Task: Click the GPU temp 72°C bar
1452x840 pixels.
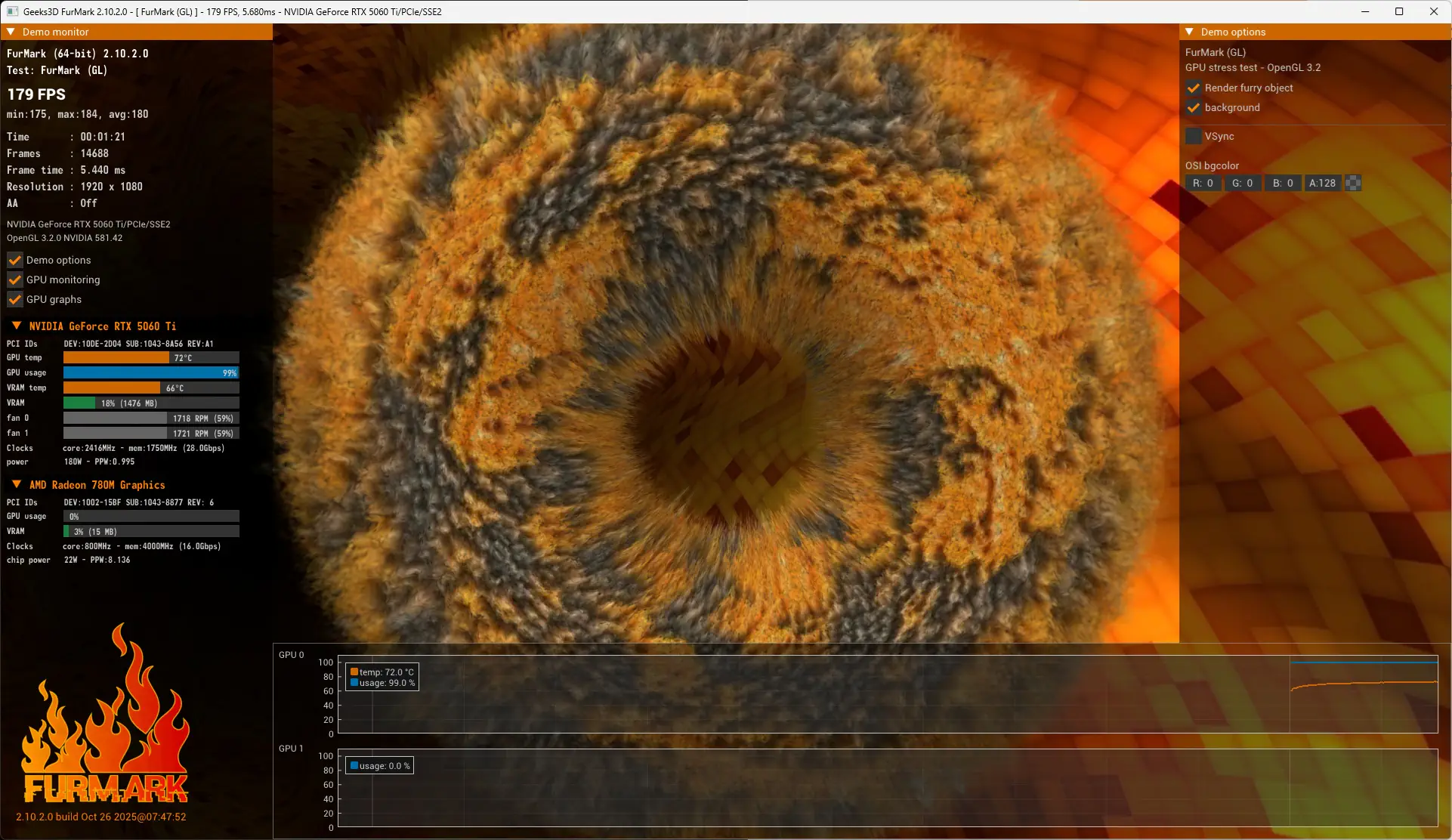Action: pos(151,358)
